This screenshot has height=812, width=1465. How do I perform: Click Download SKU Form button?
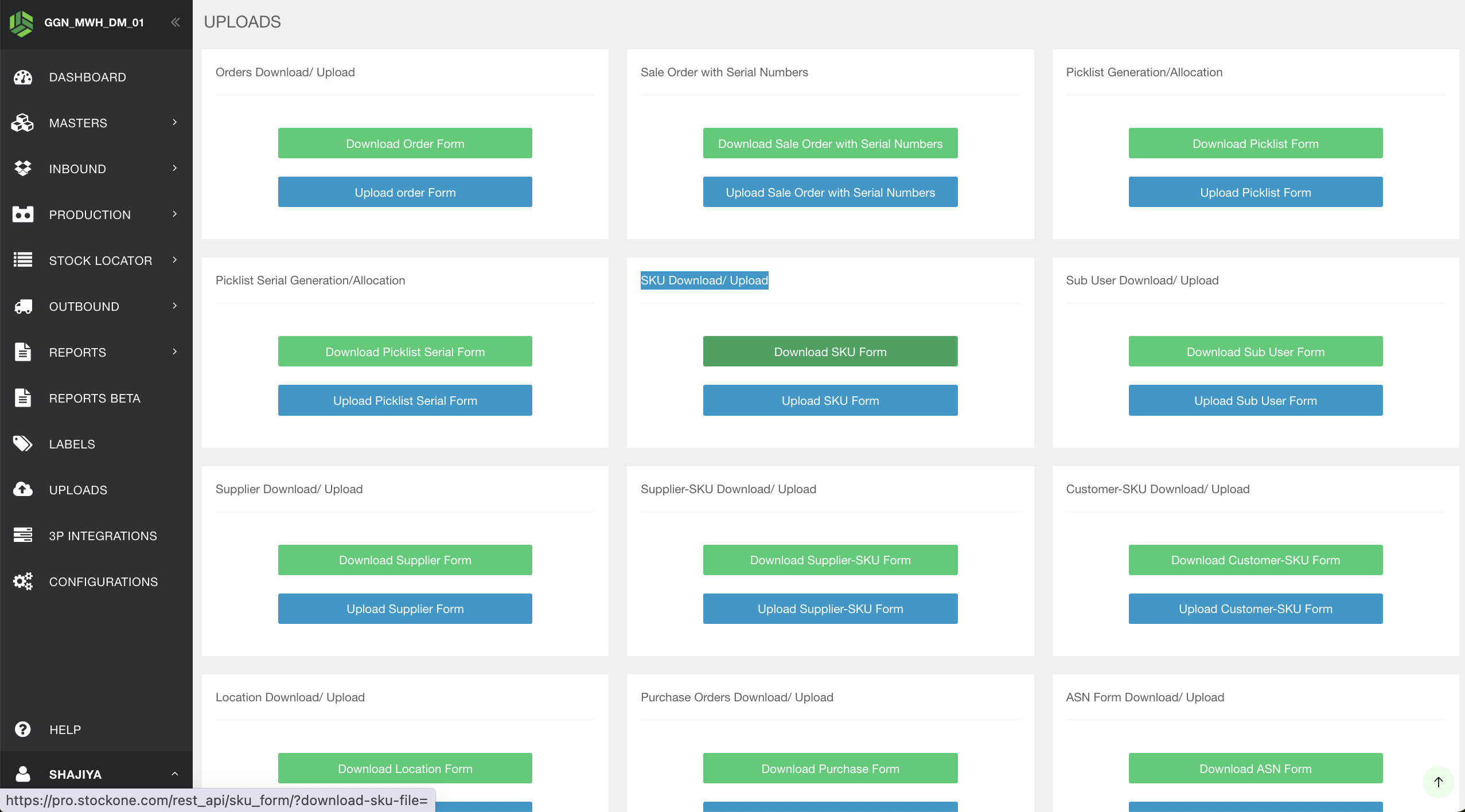tap(830, 352)
